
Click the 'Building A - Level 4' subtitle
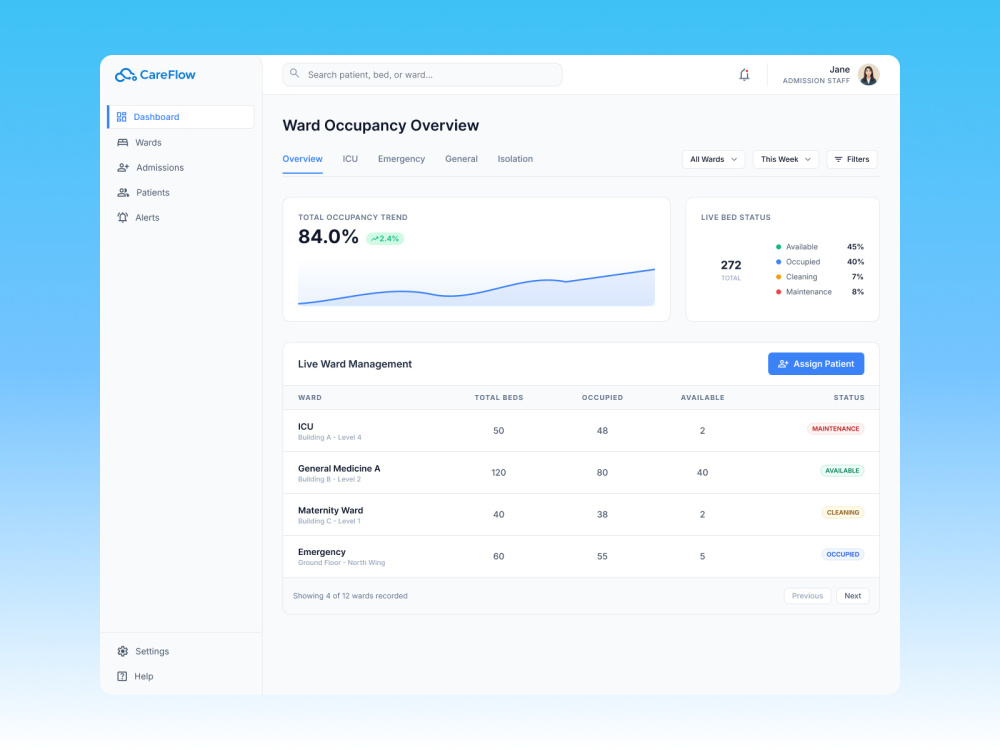click(330, 438)
